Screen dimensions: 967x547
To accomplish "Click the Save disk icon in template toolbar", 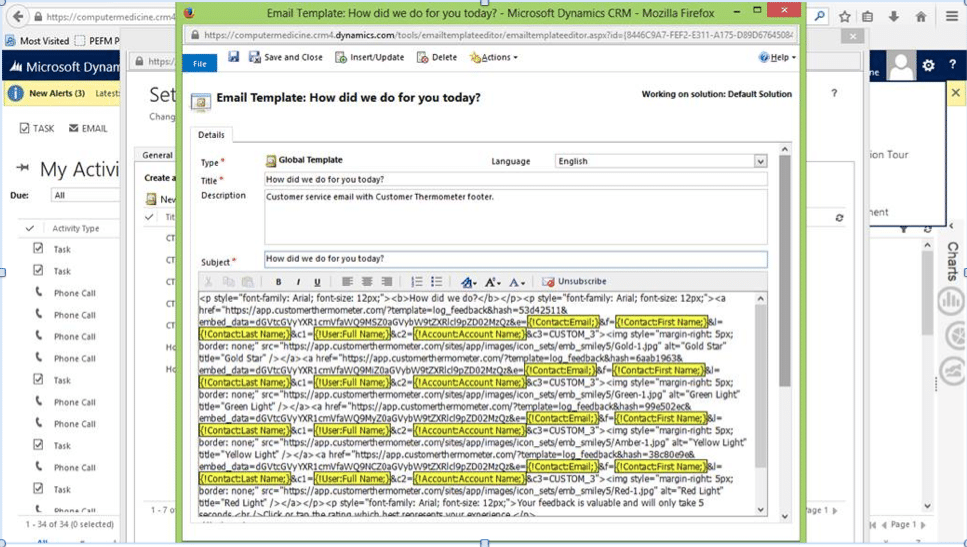I will (233, 57).
